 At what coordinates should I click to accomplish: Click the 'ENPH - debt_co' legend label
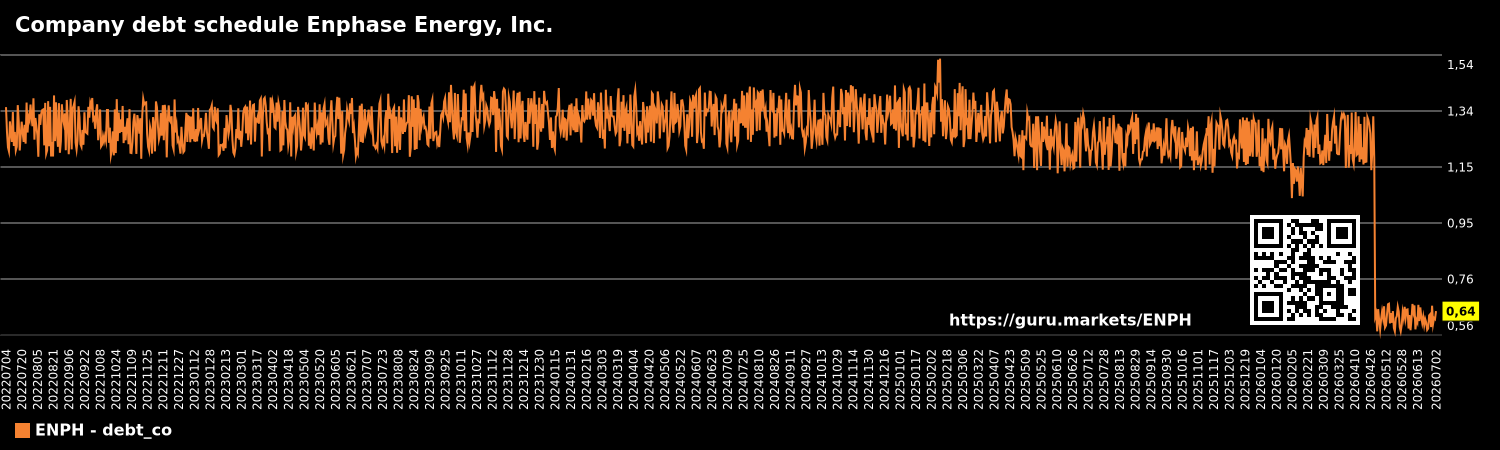coord(103,431)
